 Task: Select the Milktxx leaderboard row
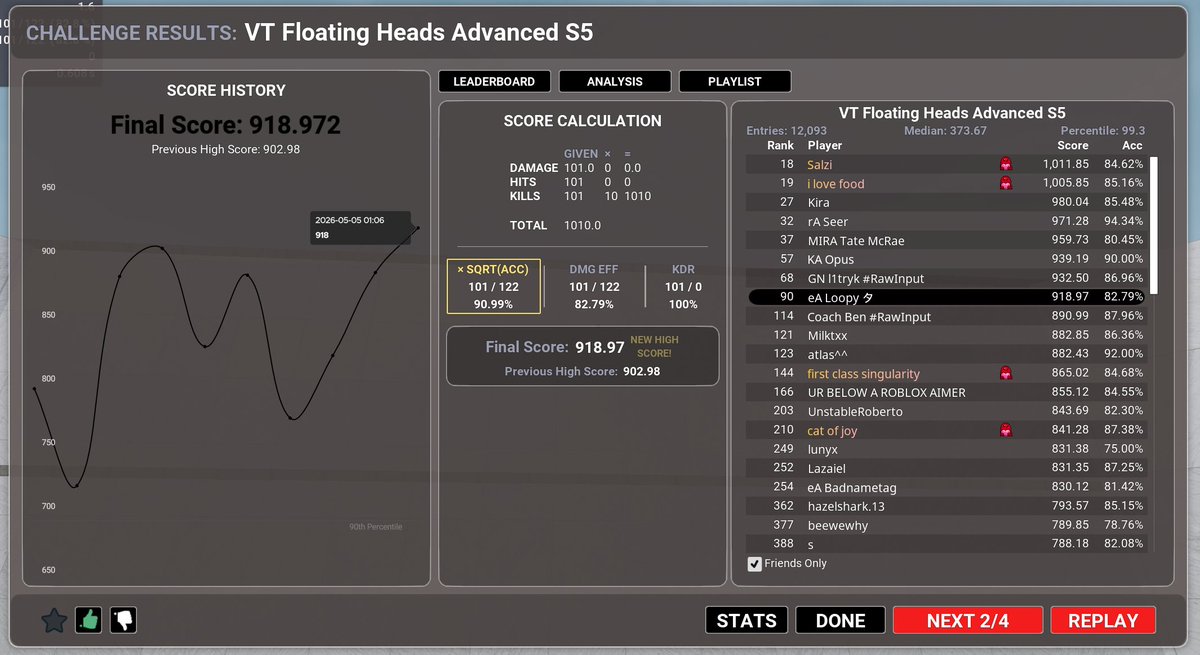947,335
